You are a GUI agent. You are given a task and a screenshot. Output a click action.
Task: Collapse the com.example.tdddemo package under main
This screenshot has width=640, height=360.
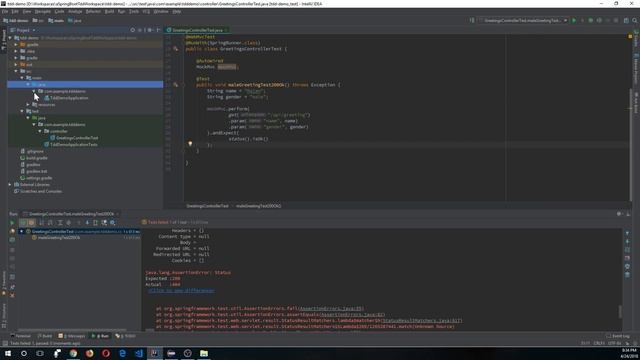34,91
